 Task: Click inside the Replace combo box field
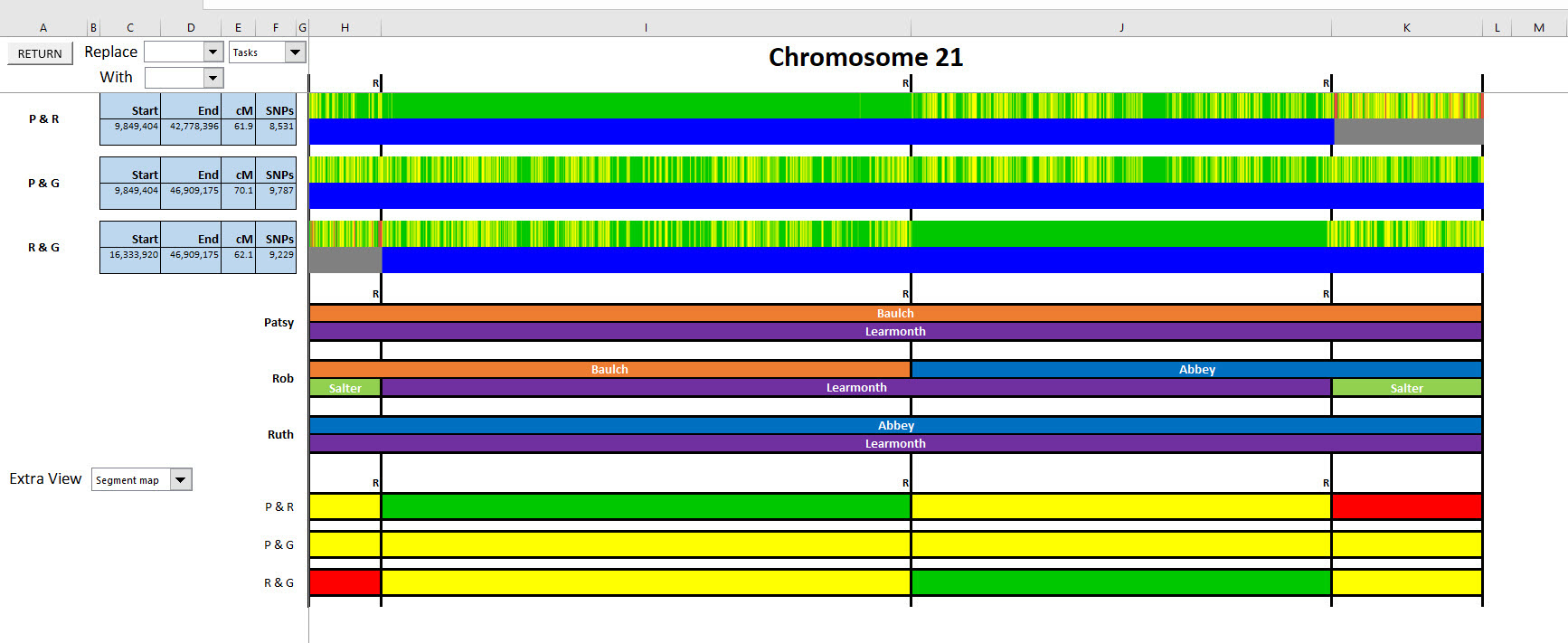click(x=175, y=52)
